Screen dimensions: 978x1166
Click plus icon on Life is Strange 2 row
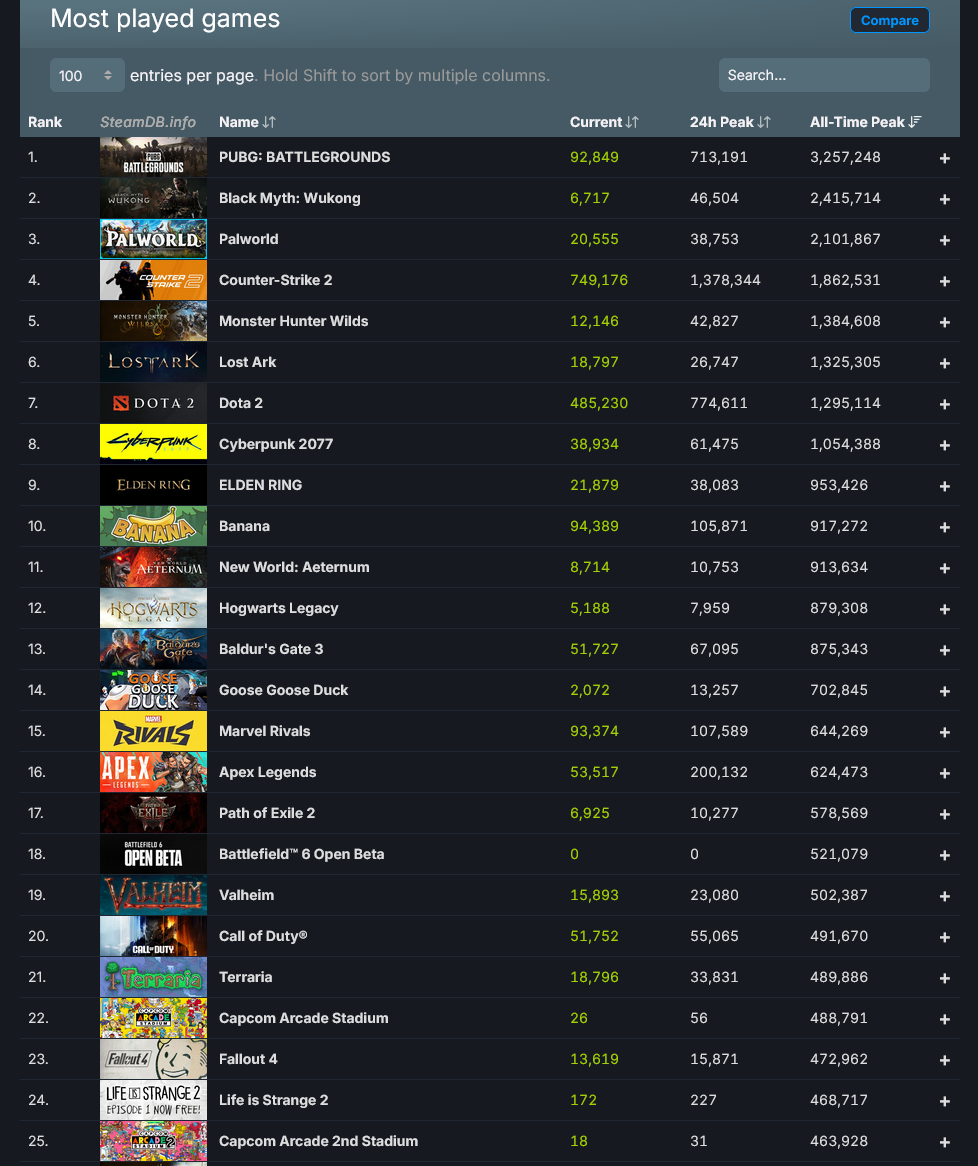[945, 1101]
